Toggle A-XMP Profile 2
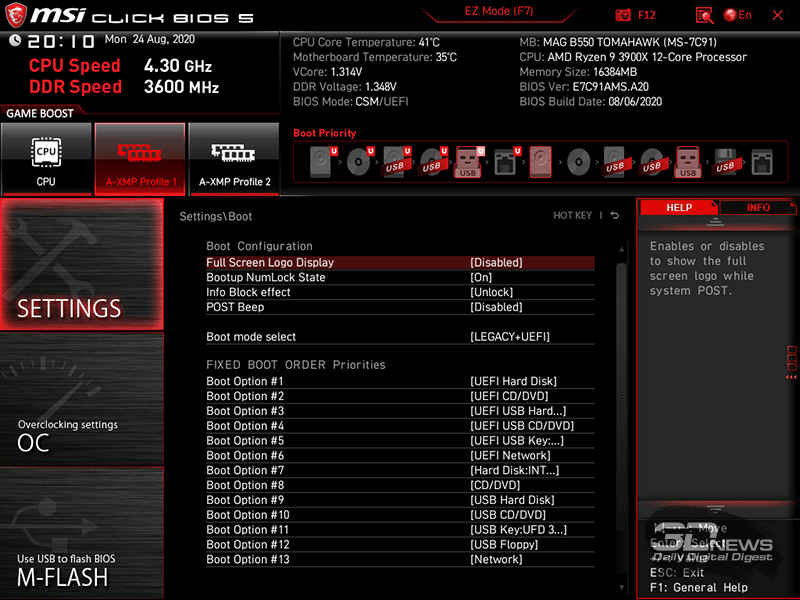Screen dimensions: 800x600 click(234, 159)
